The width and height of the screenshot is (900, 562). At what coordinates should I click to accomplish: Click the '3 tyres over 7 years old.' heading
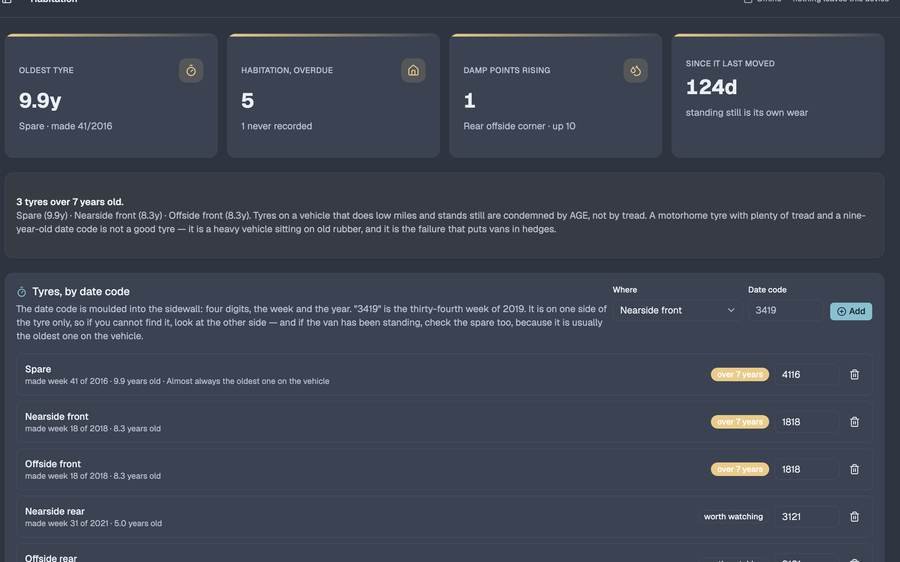[x=70, y=201]
